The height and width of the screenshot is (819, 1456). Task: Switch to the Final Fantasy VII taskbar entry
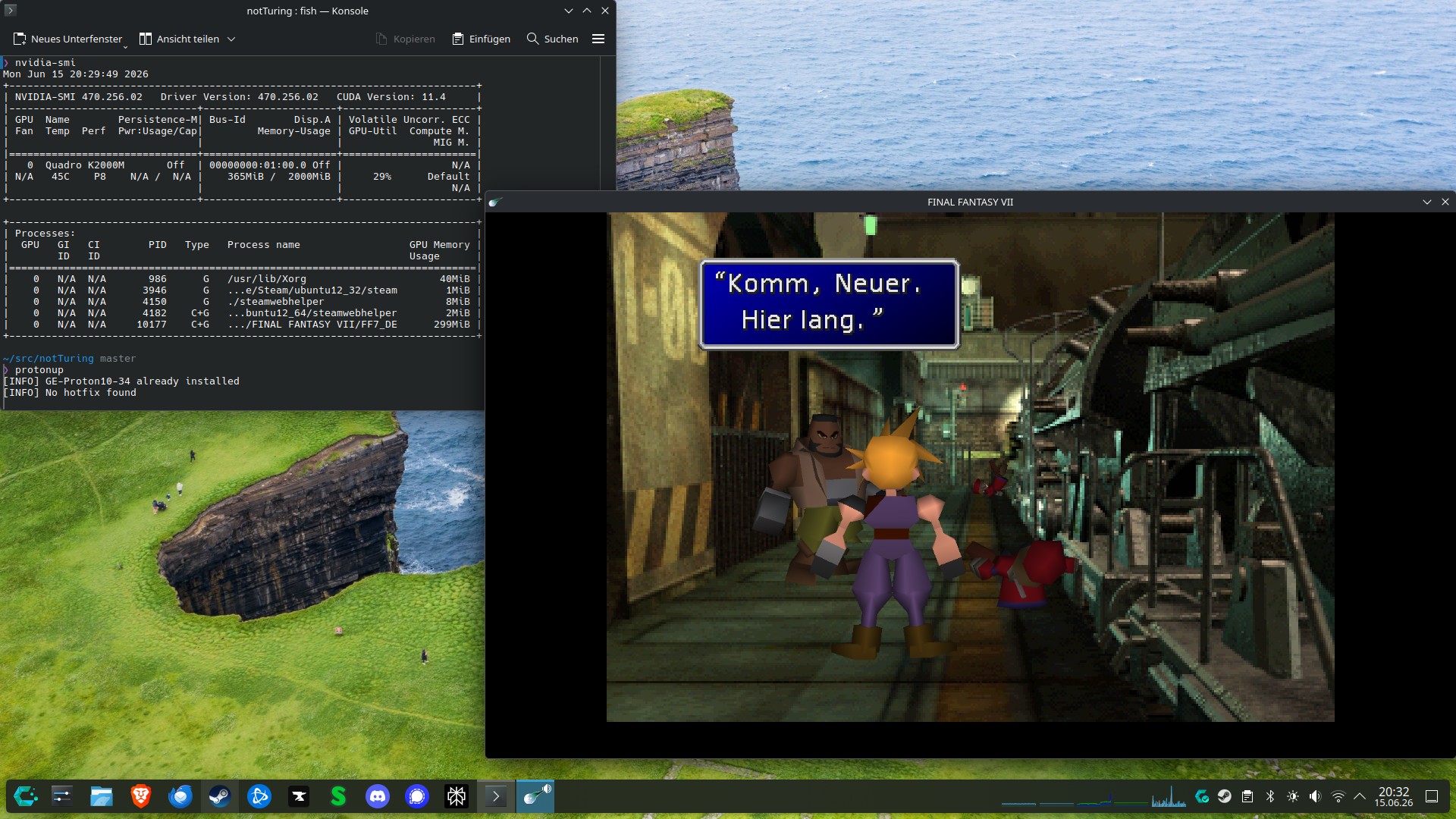click(x=535, y=796)
